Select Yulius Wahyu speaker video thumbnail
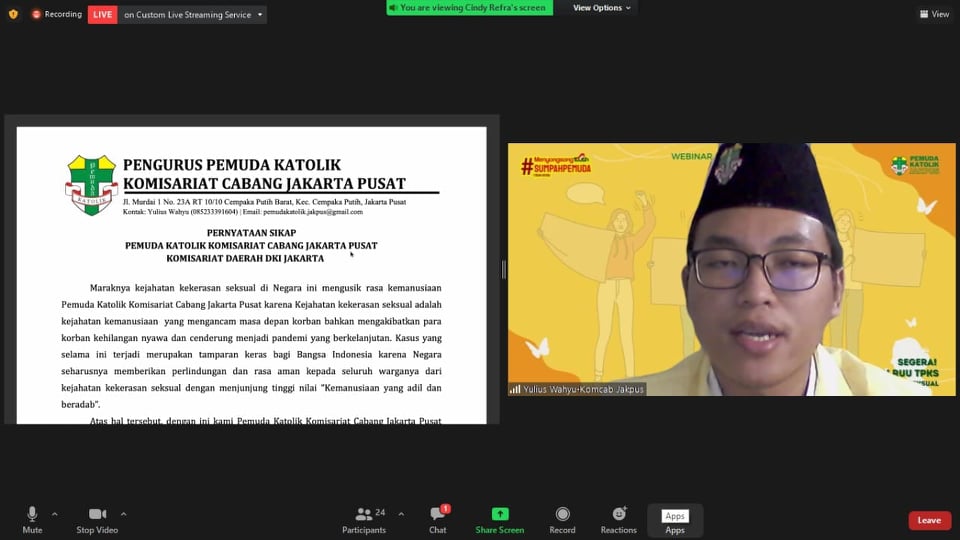Viewport: 960px width, 540px height. 732,269
